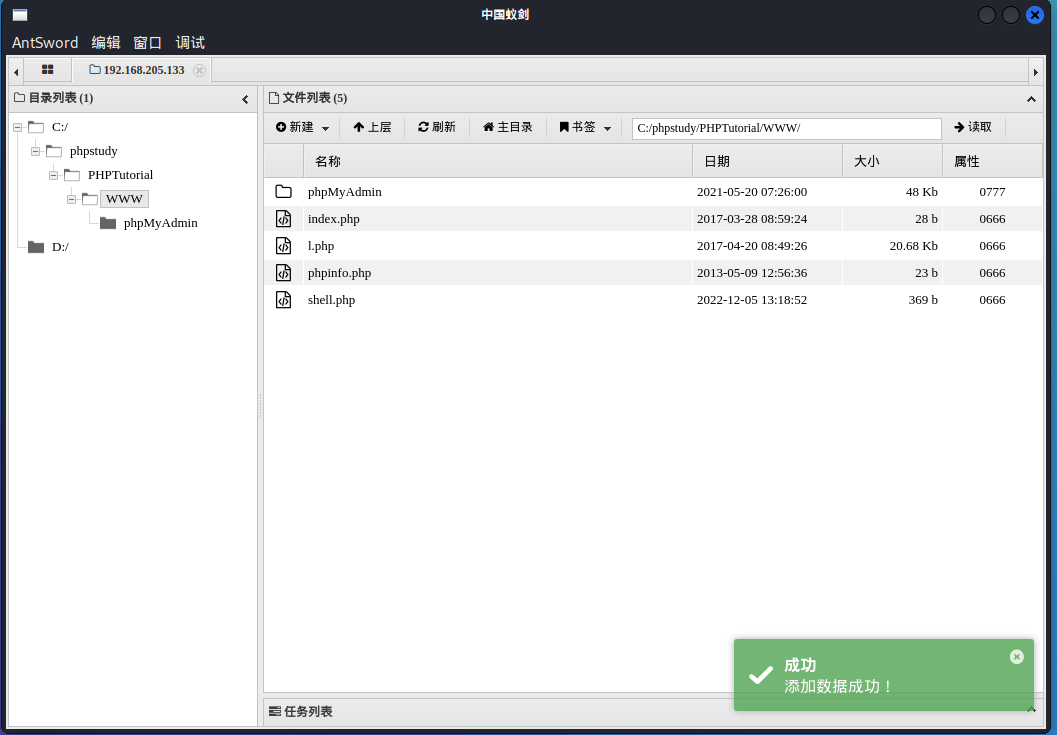Screen dimensions: 1057x735
Task: Click 0777 attribute cell
Action: (x=992, y=192)
